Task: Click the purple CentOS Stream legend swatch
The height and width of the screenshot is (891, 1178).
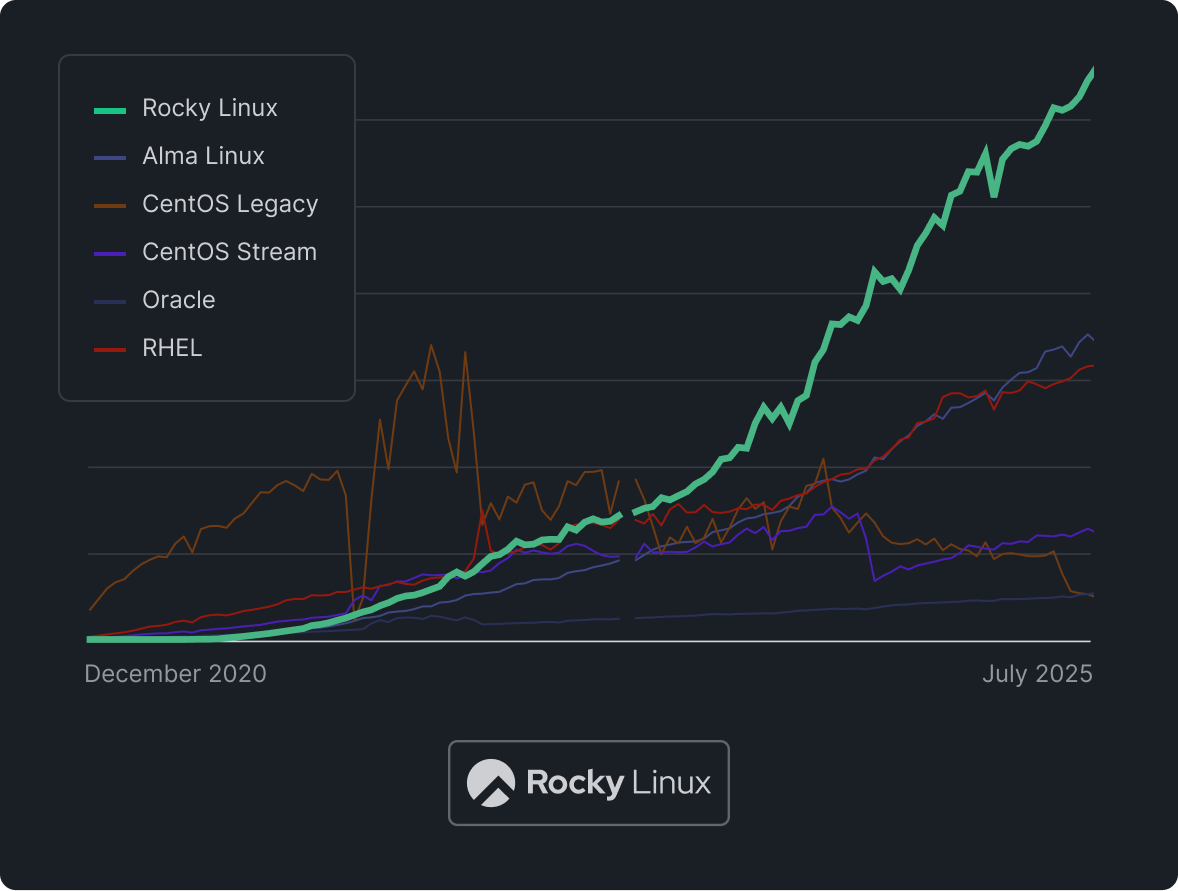Action: click(x=110, y=255)
